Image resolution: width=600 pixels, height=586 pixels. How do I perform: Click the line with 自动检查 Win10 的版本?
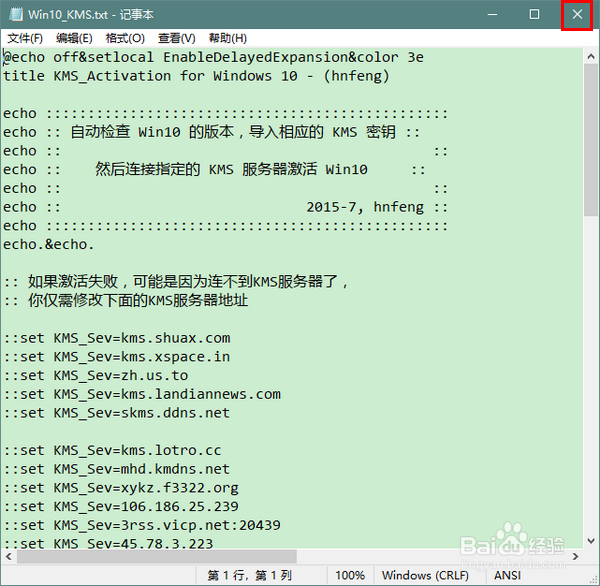tap(212, 132)
